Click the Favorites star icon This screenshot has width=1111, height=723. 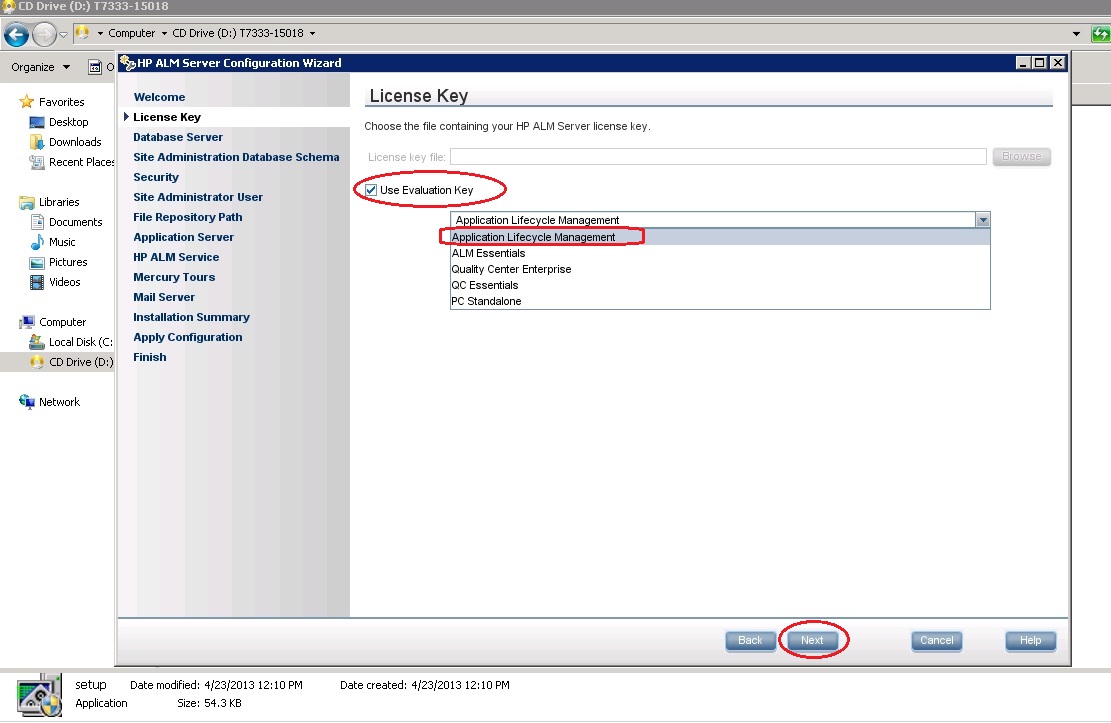click(x=27, y=101)
